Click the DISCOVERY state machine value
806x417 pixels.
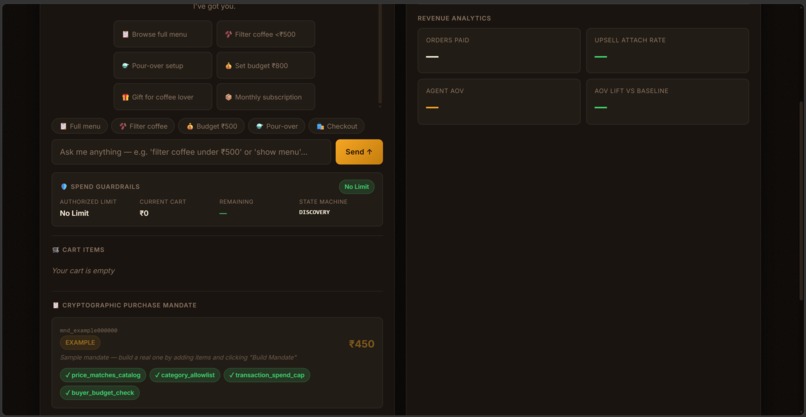click(314, 212)
